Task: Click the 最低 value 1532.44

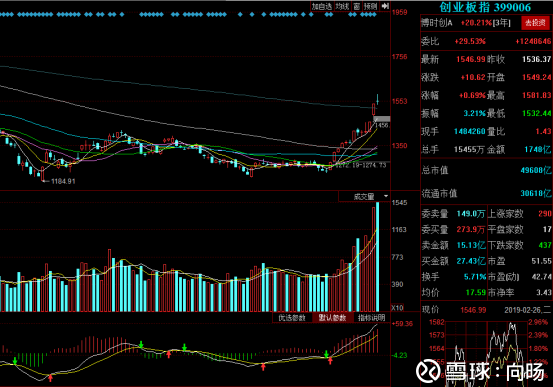Action: tap(536, 113)
